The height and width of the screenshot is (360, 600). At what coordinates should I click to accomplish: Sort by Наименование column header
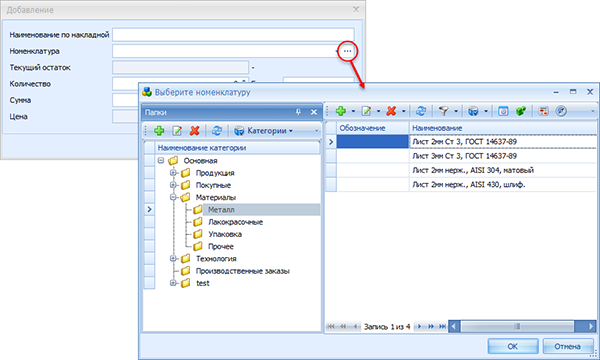click(503, 128)
